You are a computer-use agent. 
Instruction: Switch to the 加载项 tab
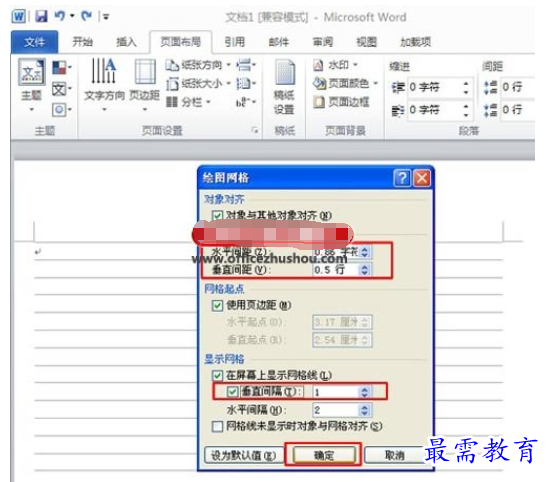coord(415,42)
